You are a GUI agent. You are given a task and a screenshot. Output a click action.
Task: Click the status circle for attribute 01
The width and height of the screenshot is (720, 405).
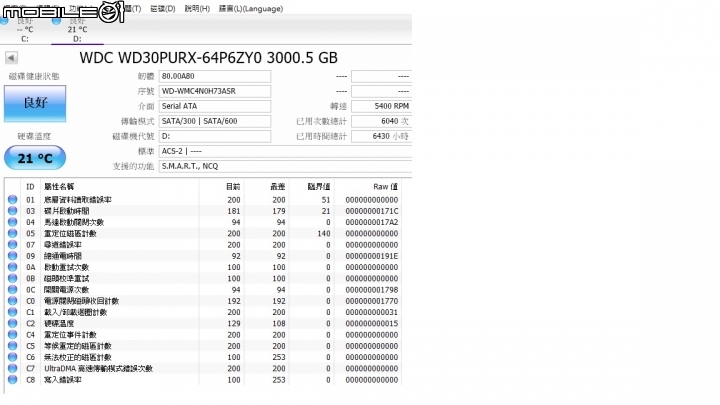tap(12, 199)
